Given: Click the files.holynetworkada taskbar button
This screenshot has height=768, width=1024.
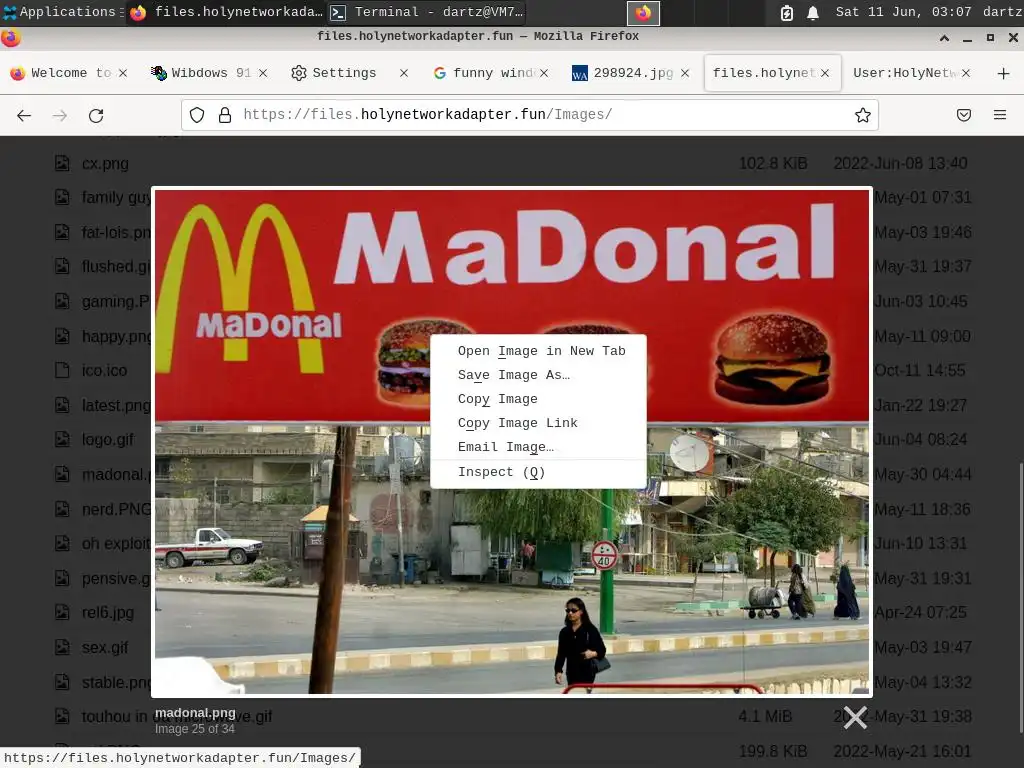Looking at the screenshot, I should (226, 12).
